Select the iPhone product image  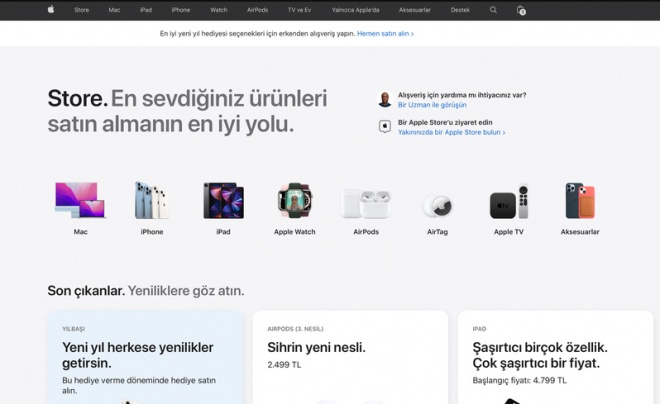(x=152, y=200)
